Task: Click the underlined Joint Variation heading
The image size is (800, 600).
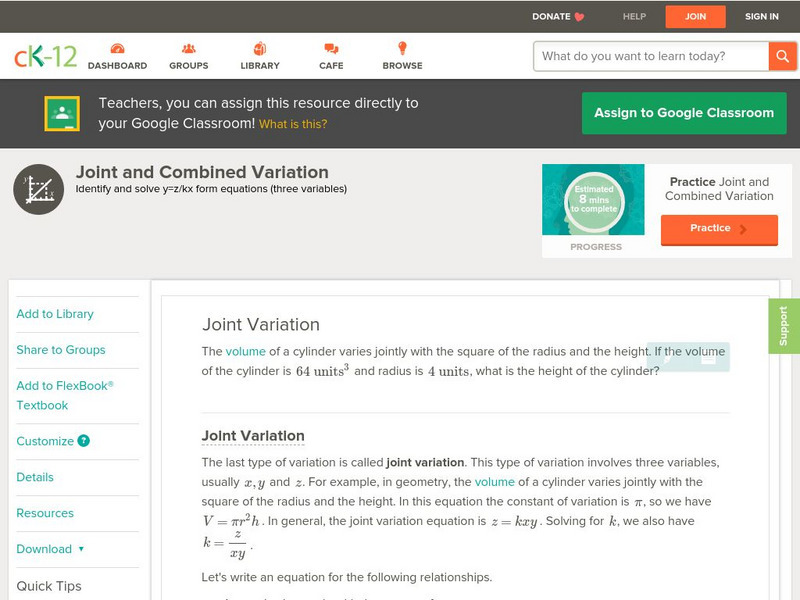Action: (253, 436)
